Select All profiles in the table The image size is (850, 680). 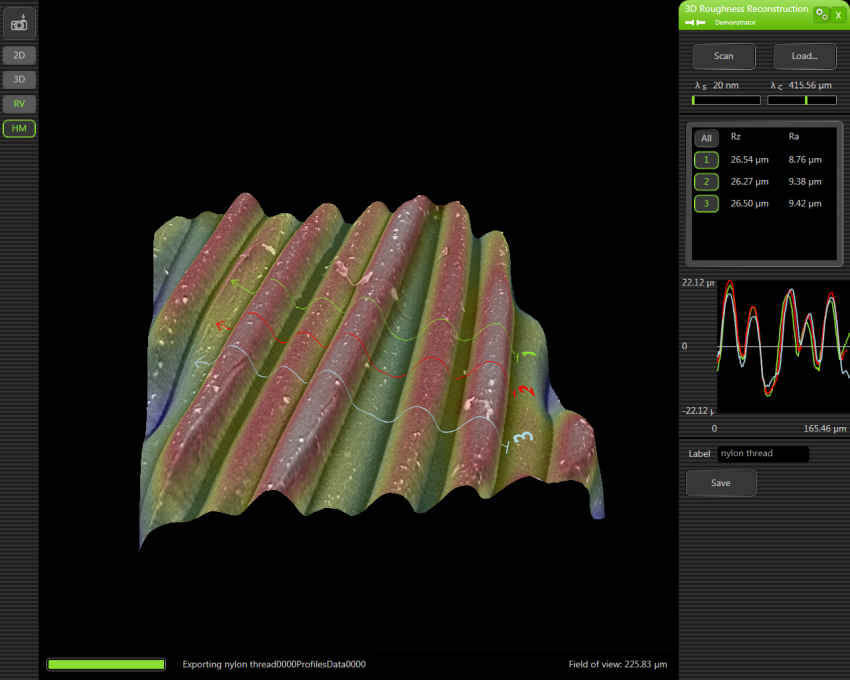[x=706, y=138]
